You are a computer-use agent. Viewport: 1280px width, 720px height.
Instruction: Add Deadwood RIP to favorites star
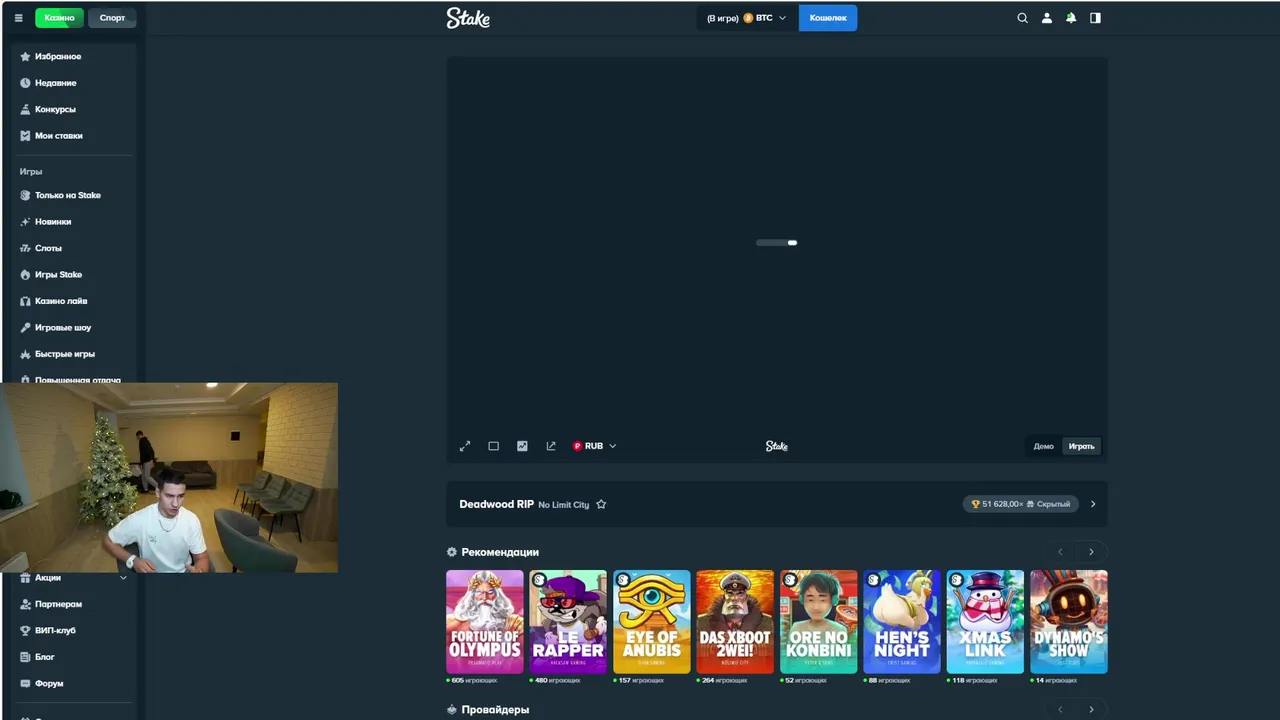601,504
